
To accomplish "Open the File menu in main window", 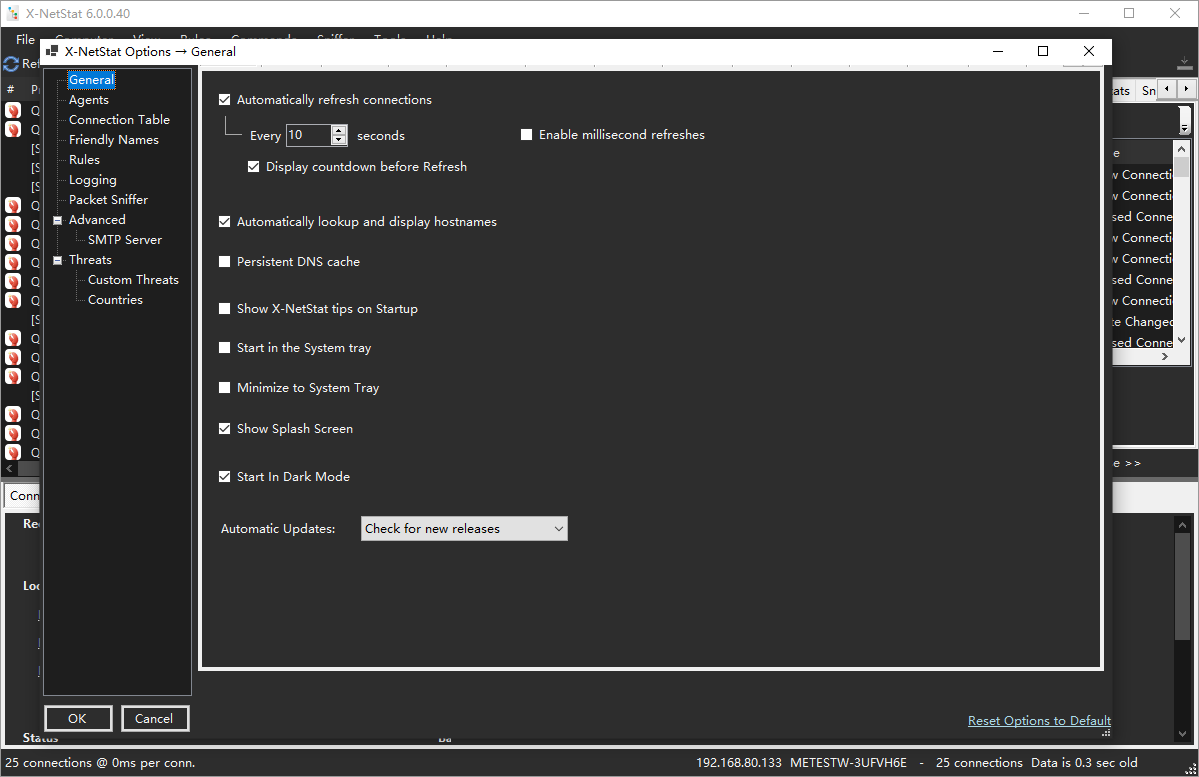I will point(25,39).
